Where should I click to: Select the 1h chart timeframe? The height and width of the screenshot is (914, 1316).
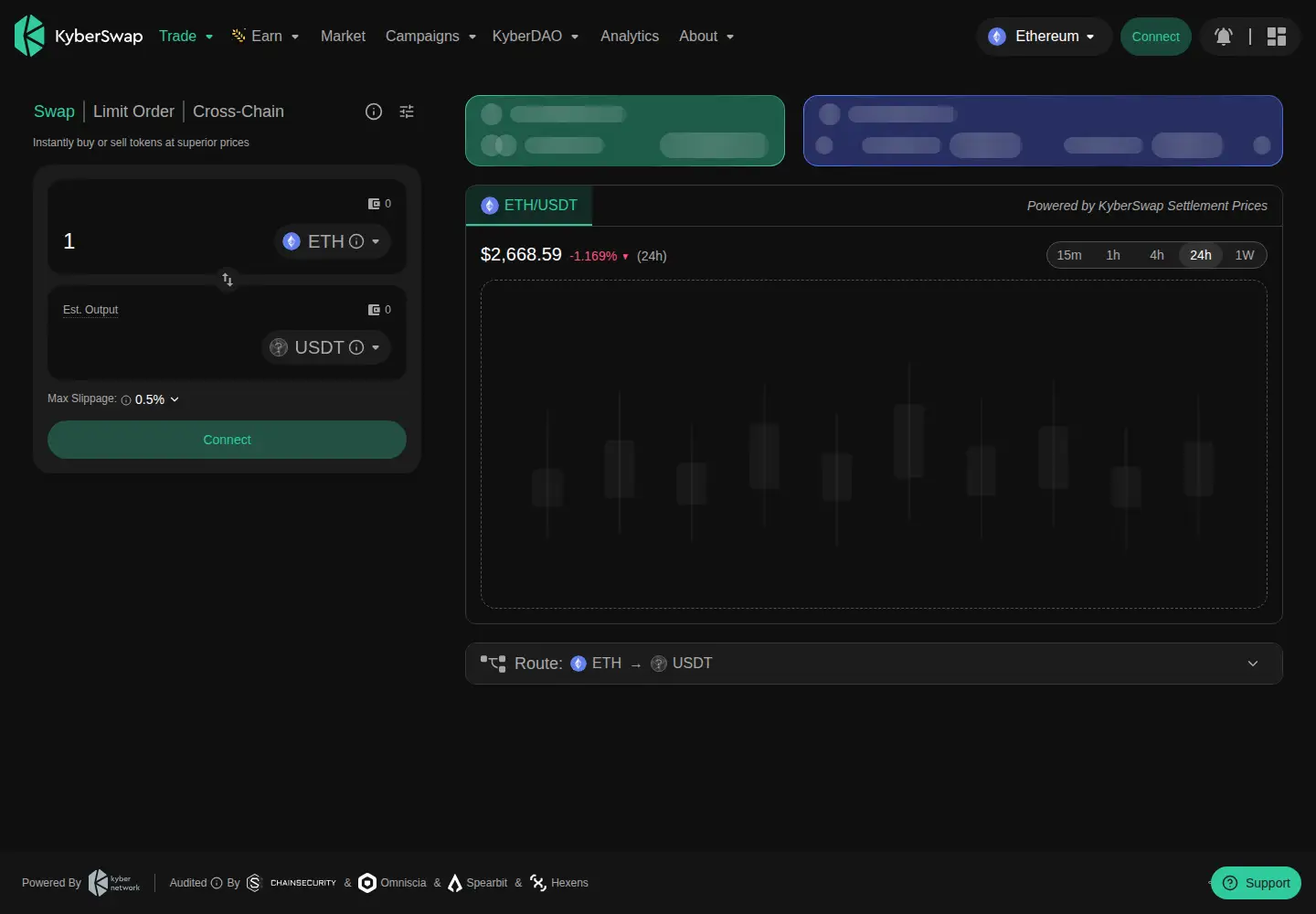pos(1113,255)
